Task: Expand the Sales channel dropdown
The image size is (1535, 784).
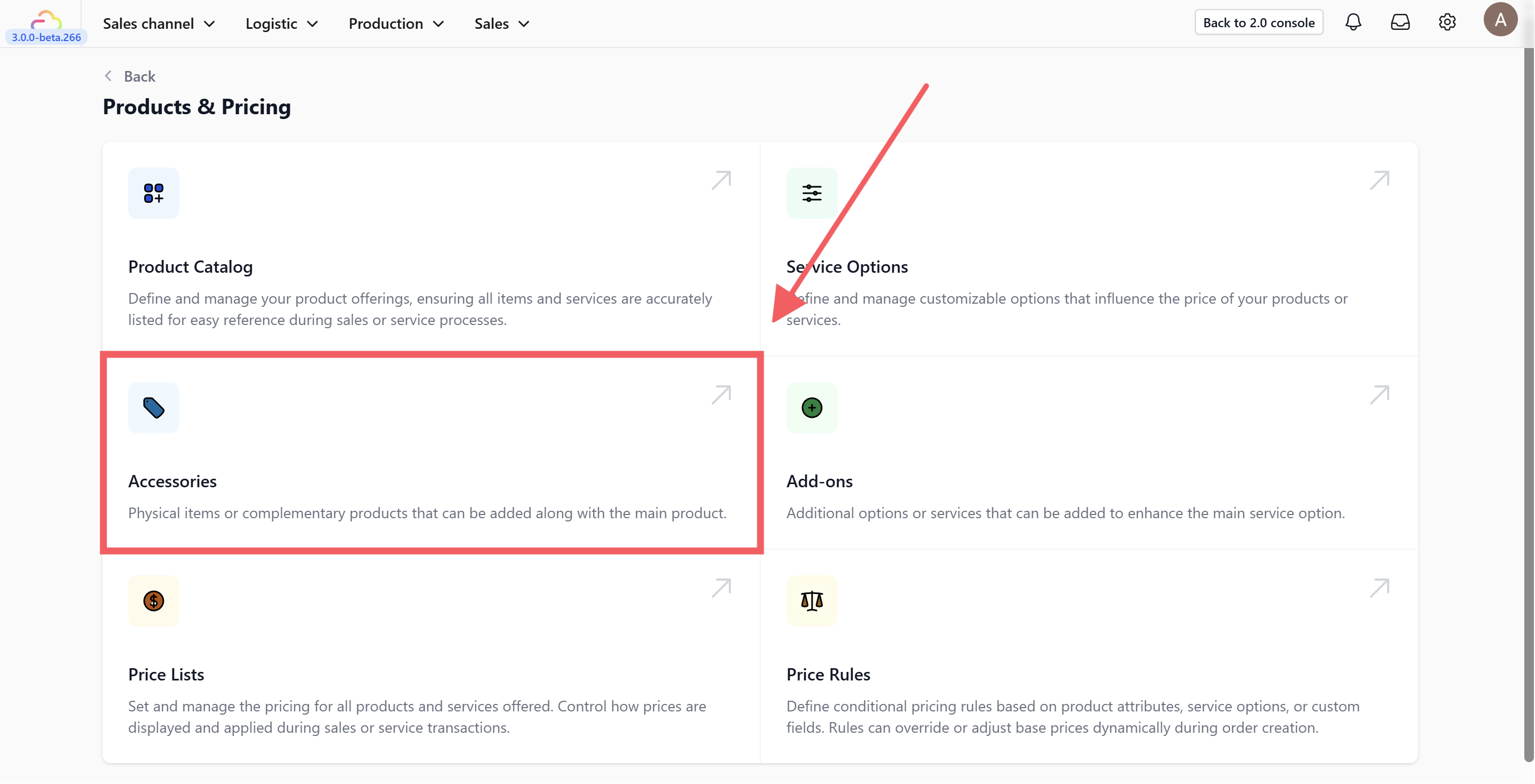Action: coord(159,24)
